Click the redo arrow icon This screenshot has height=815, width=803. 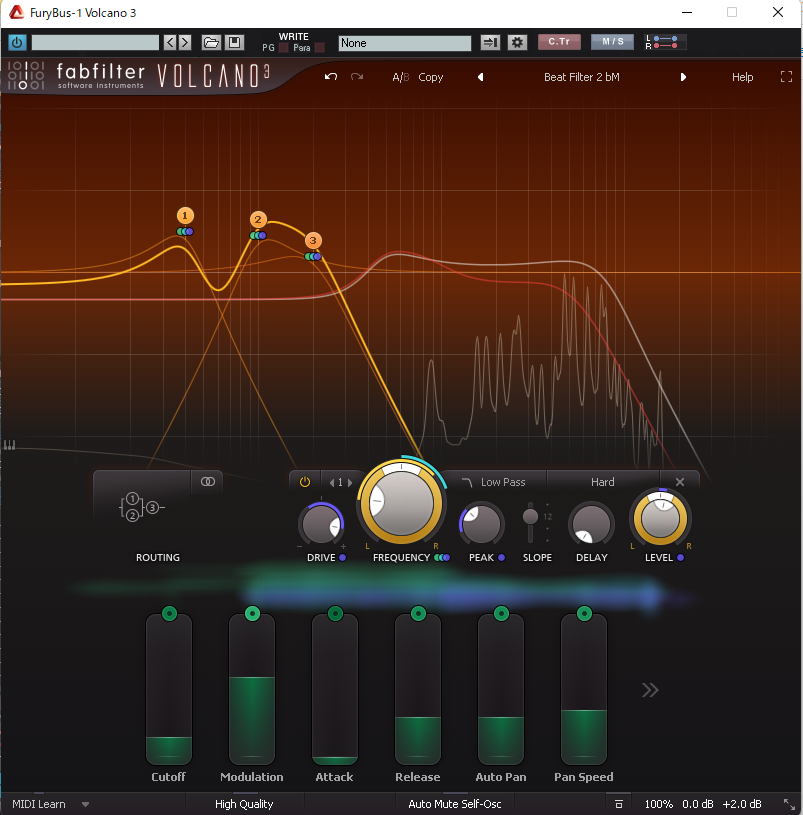click(x=357, y=77)
